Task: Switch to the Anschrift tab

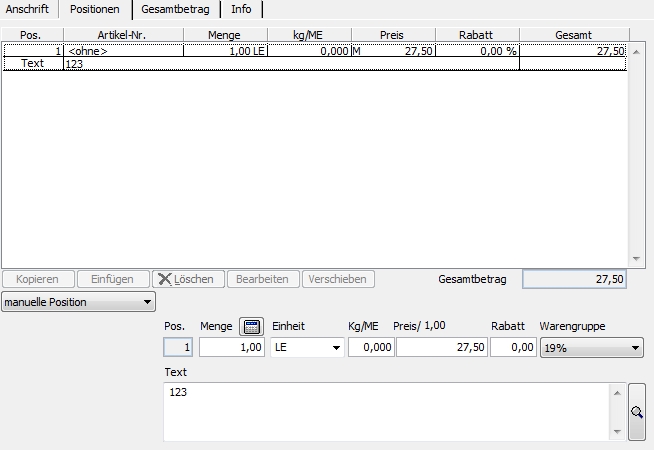Action: (27, 9)
